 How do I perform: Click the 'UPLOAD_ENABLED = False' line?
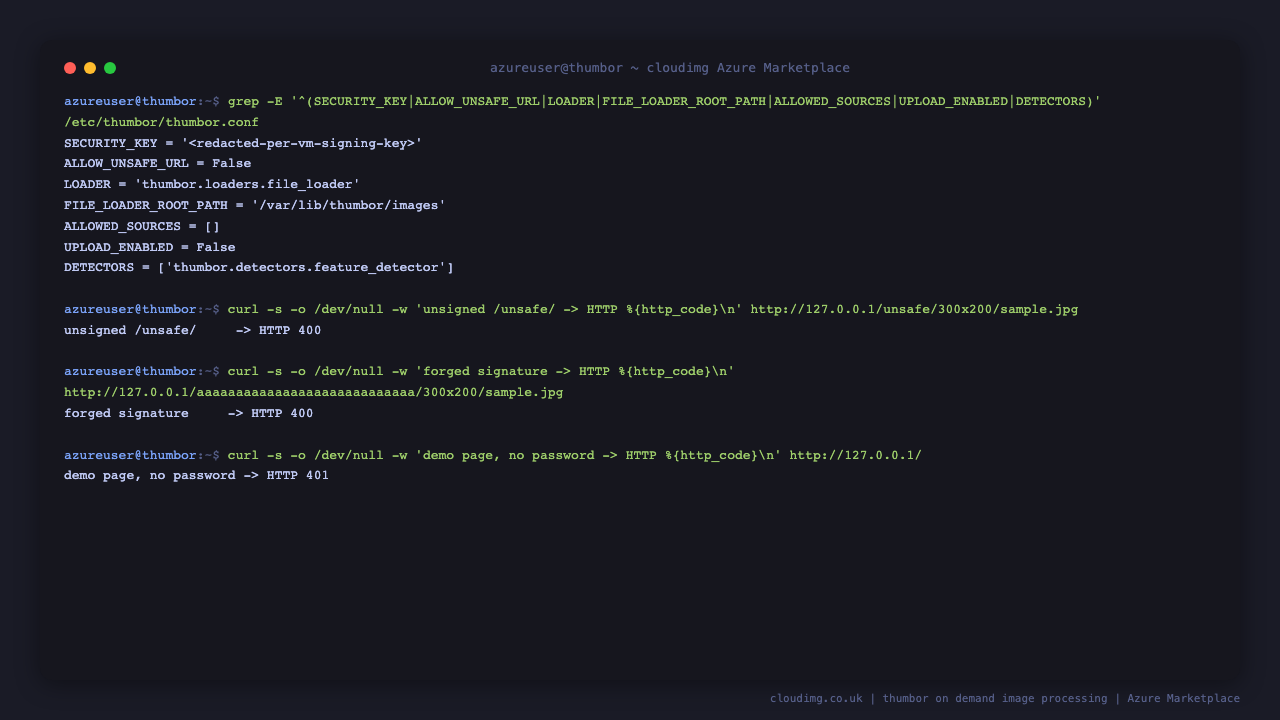[x=150, y=247]
